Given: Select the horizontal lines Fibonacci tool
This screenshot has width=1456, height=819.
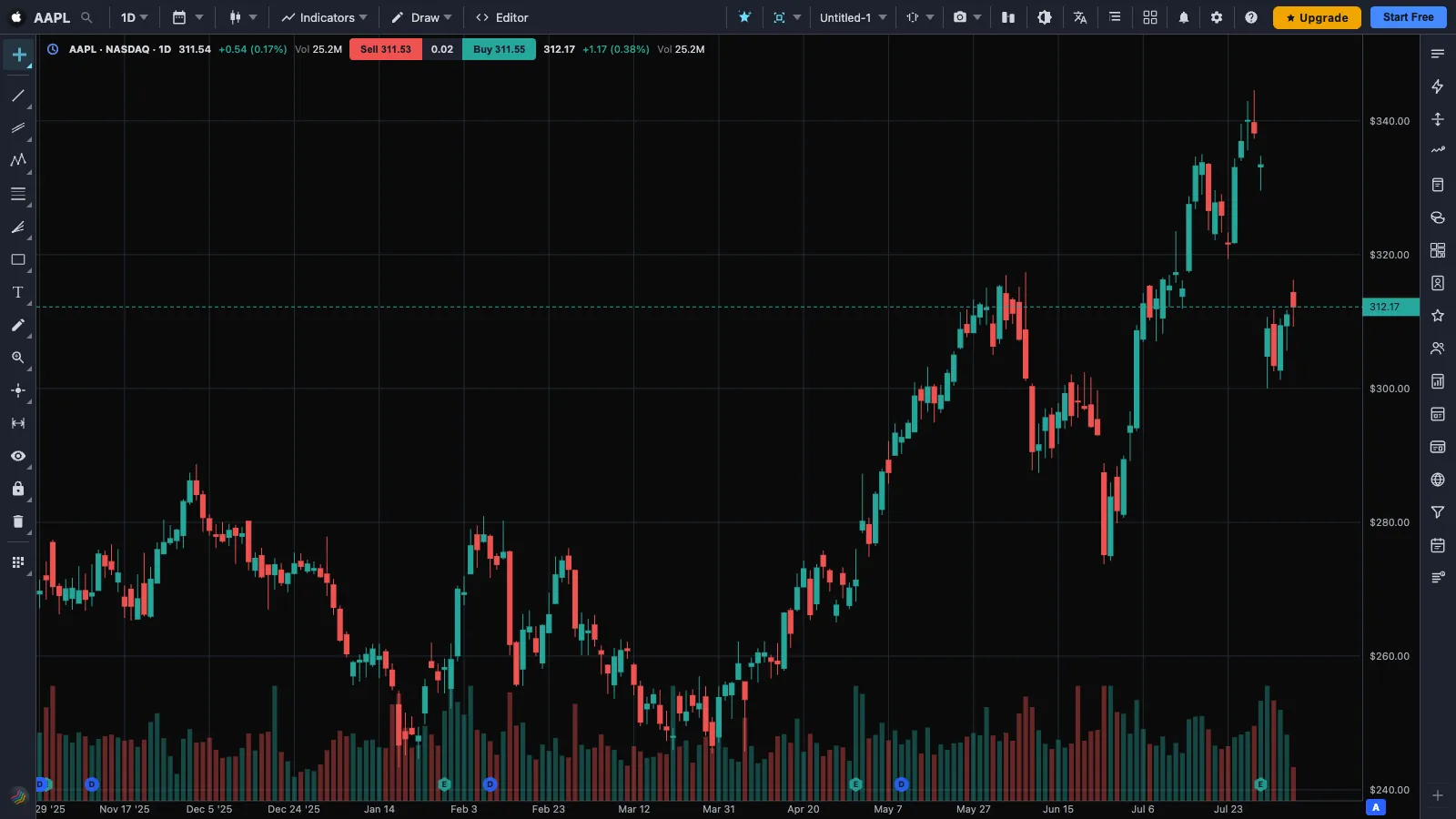Looking at the screenshot, I should tap(17, 194).
